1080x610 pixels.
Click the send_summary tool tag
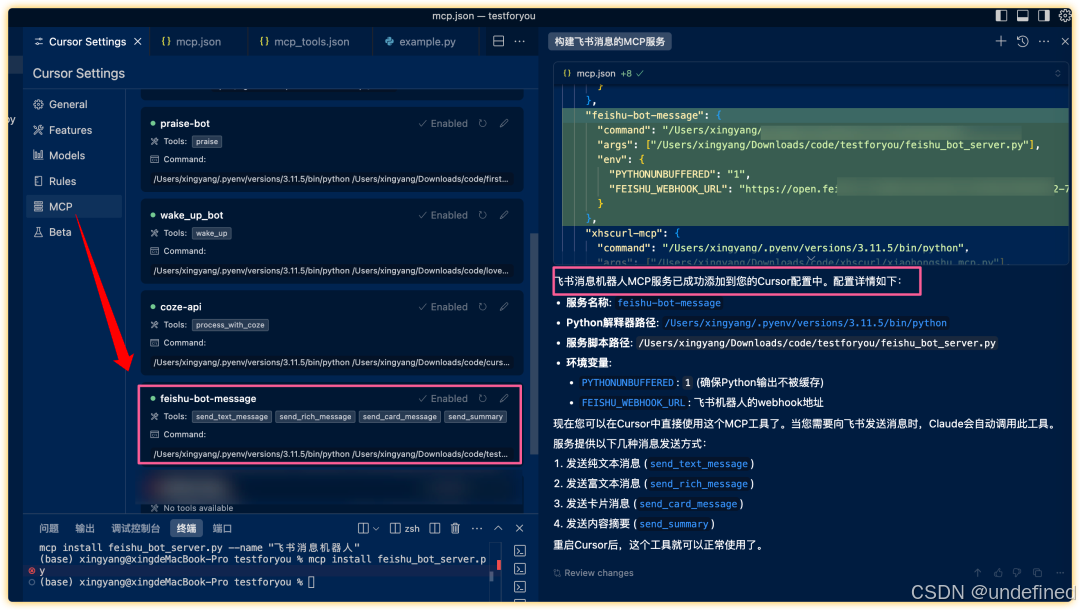475,417
